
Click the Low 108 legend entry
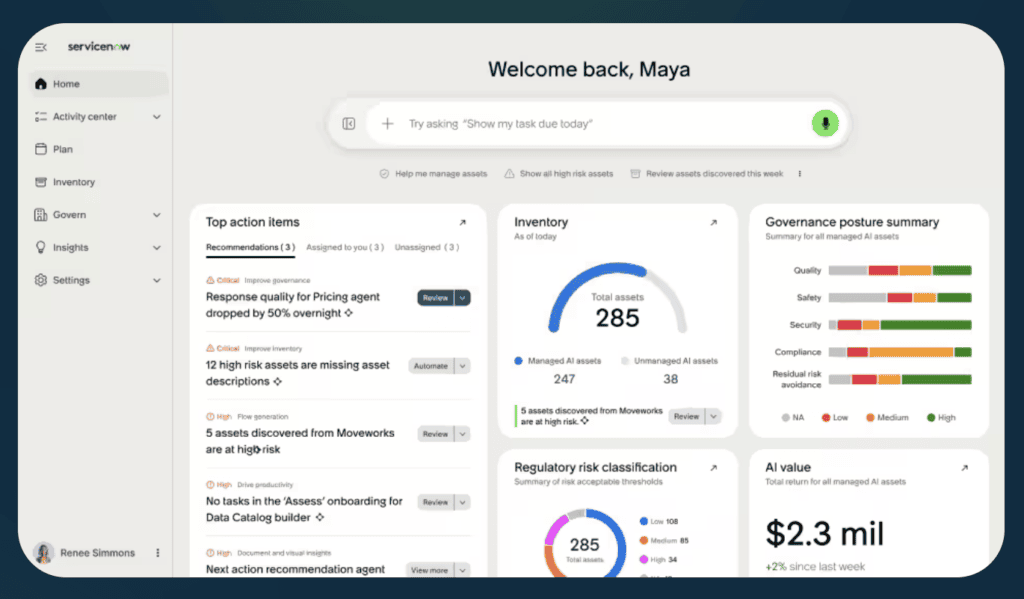click(x=659, y=521)
